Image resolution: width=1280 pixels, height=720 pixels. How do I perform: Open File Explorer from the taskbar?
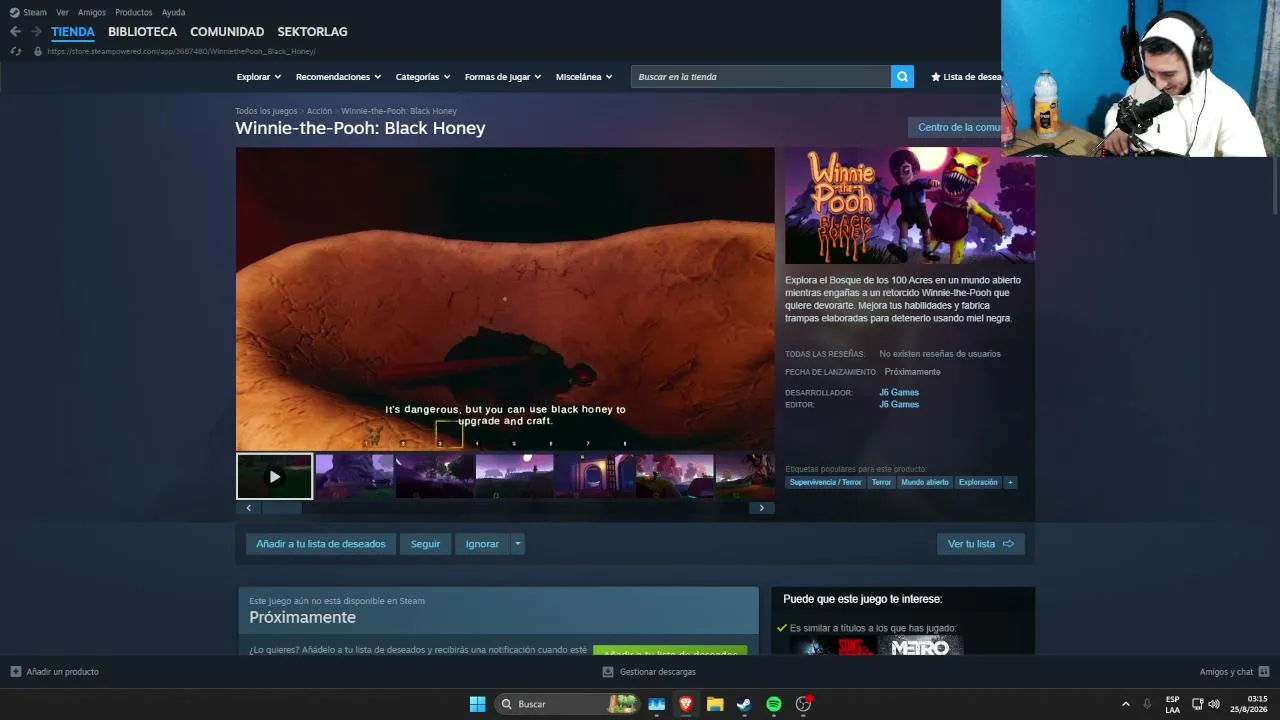click(x=715, y=704)
